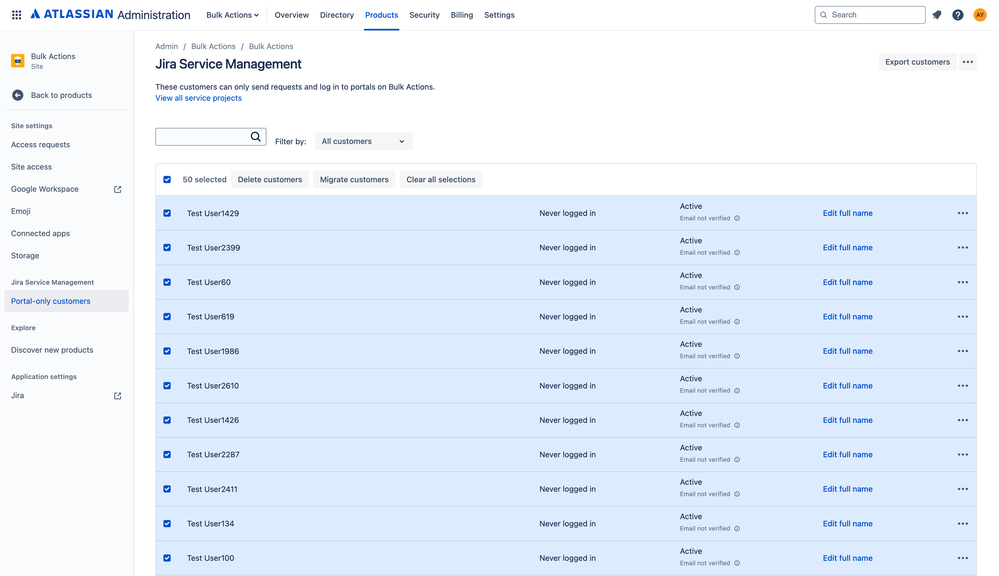Click email not verified info icon for Test User1429

tap(737, 218)
